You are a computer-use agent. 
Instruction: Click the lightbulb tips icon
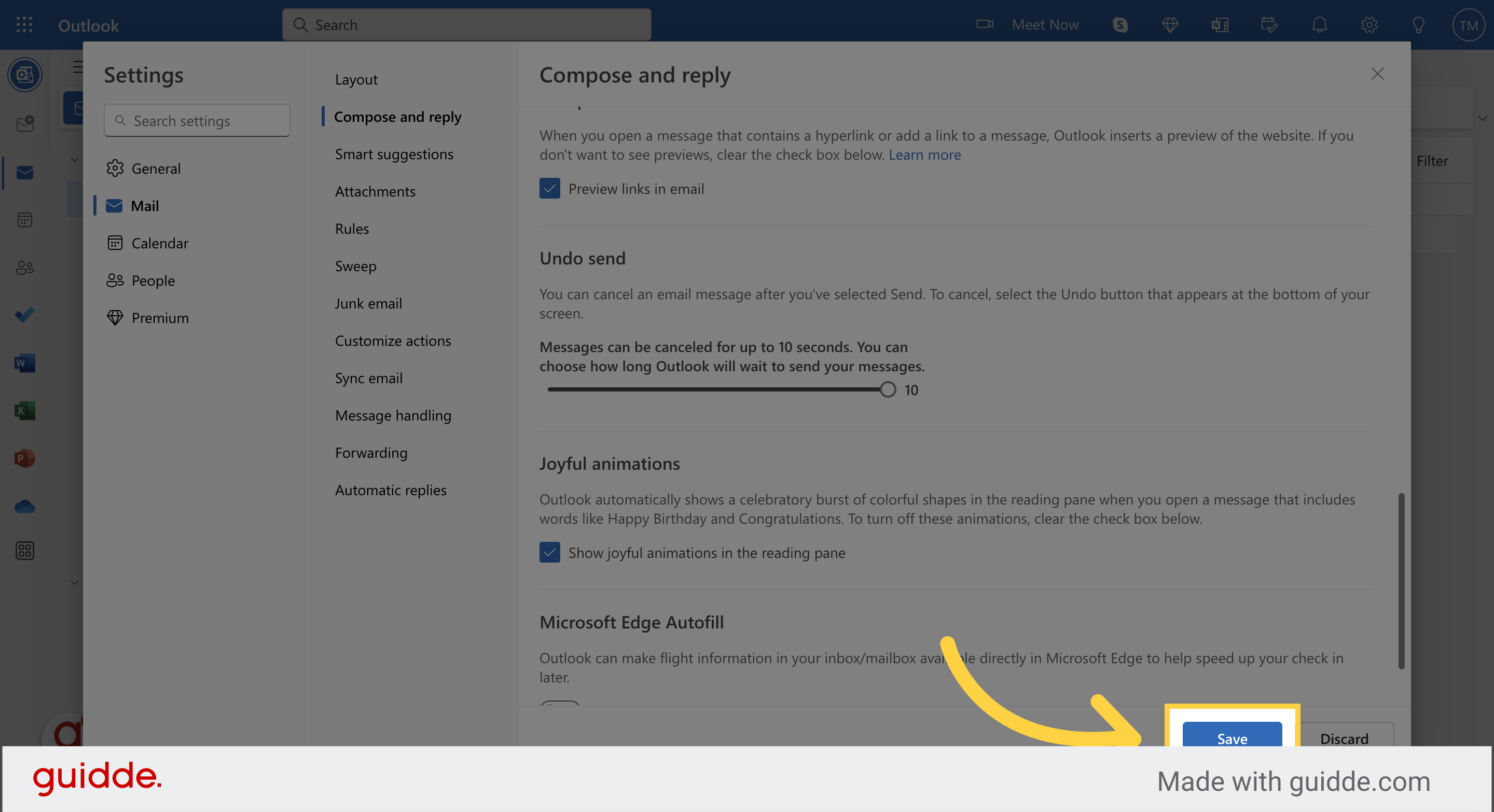1419,24
